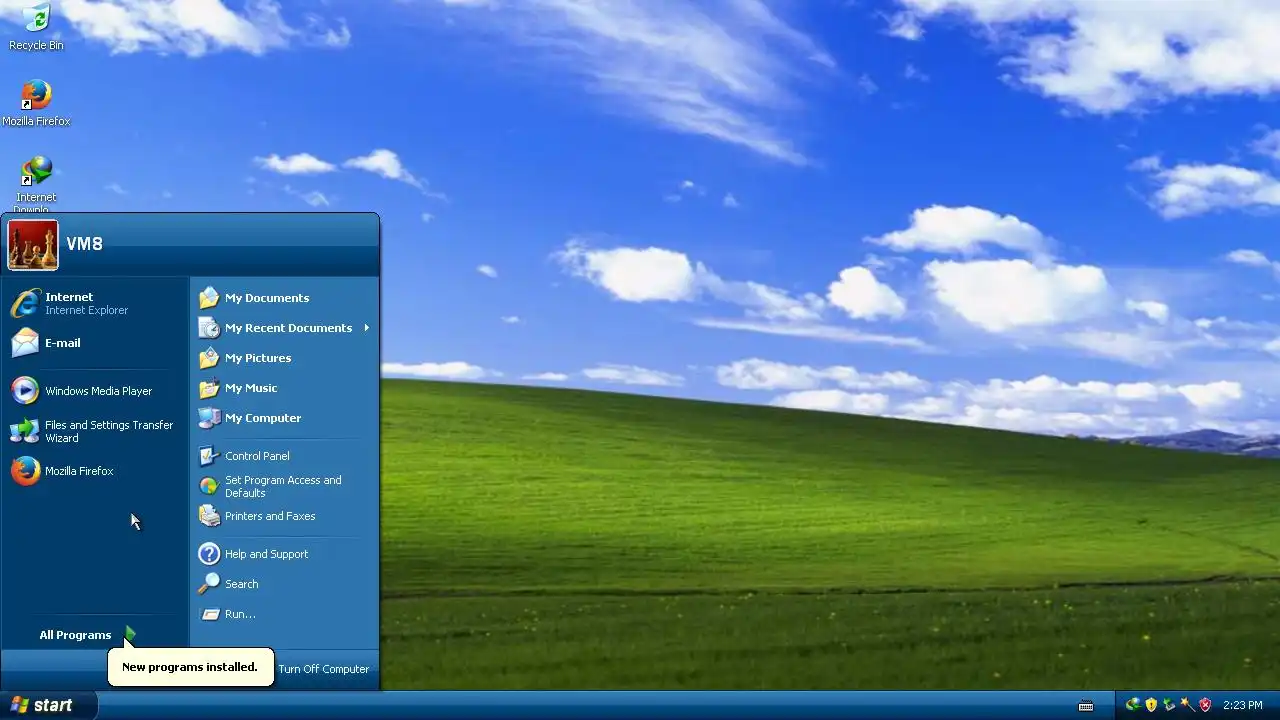Click the magic wand tray icon

(1187, 705)
